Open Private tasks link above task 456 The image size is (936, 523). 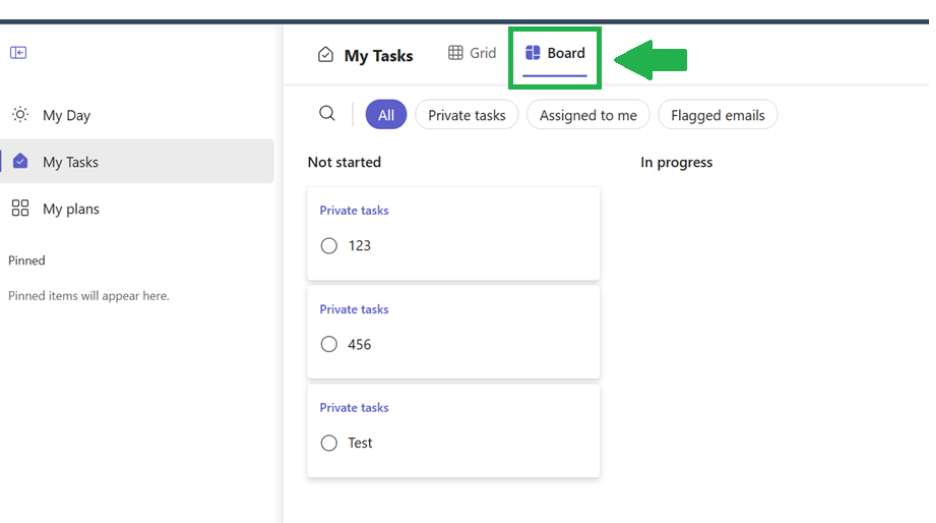[x=354, y=309]
